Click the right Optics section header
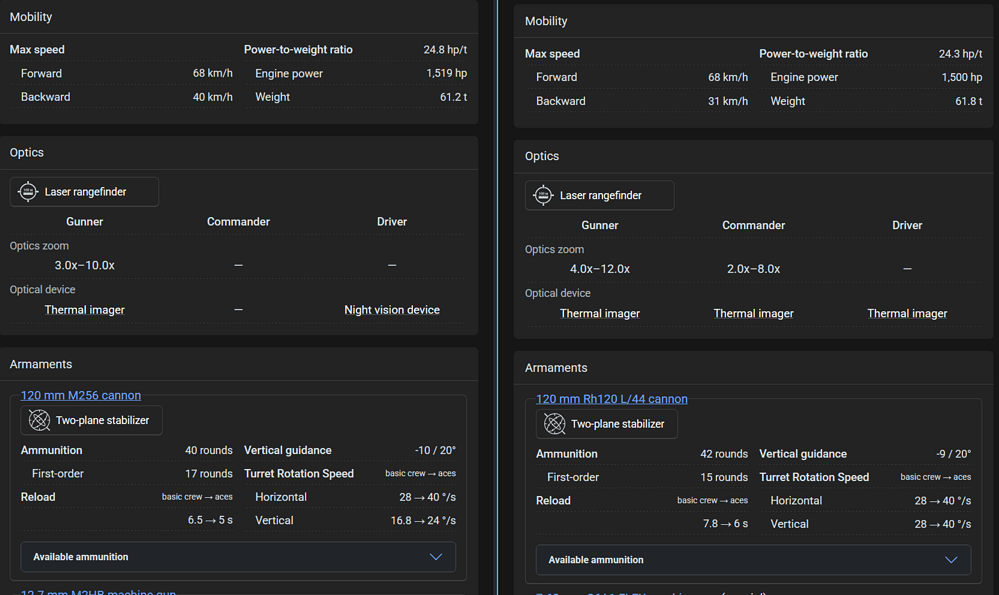The height and width of the screenshot is (595, 999). point(542,156)
